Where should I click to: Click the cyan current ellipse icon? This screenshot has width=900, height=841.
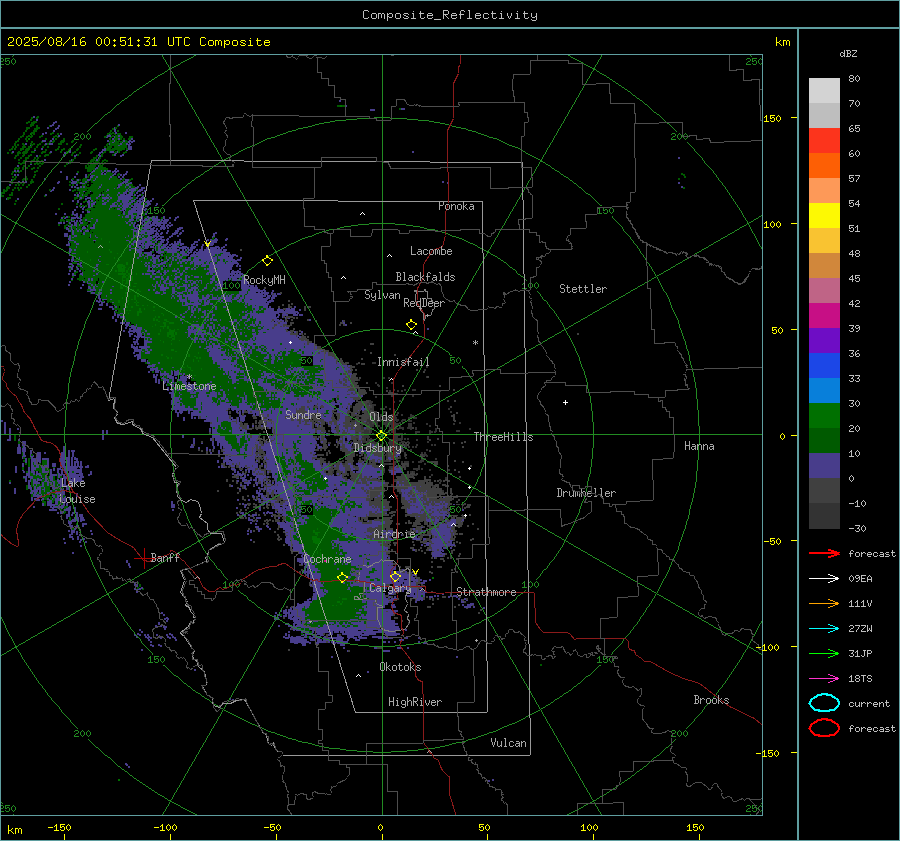point(824,703)
